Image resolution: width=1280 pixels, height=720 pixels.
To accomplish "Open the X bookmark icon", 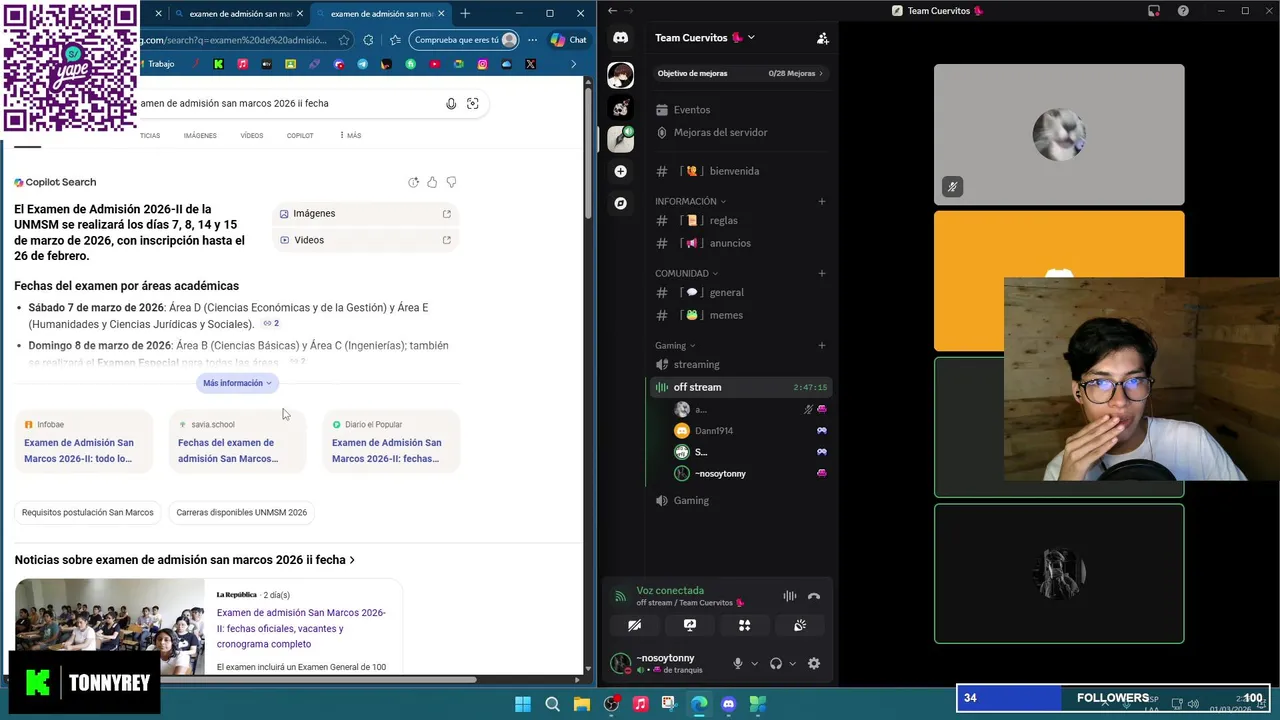I will (530, 64).
